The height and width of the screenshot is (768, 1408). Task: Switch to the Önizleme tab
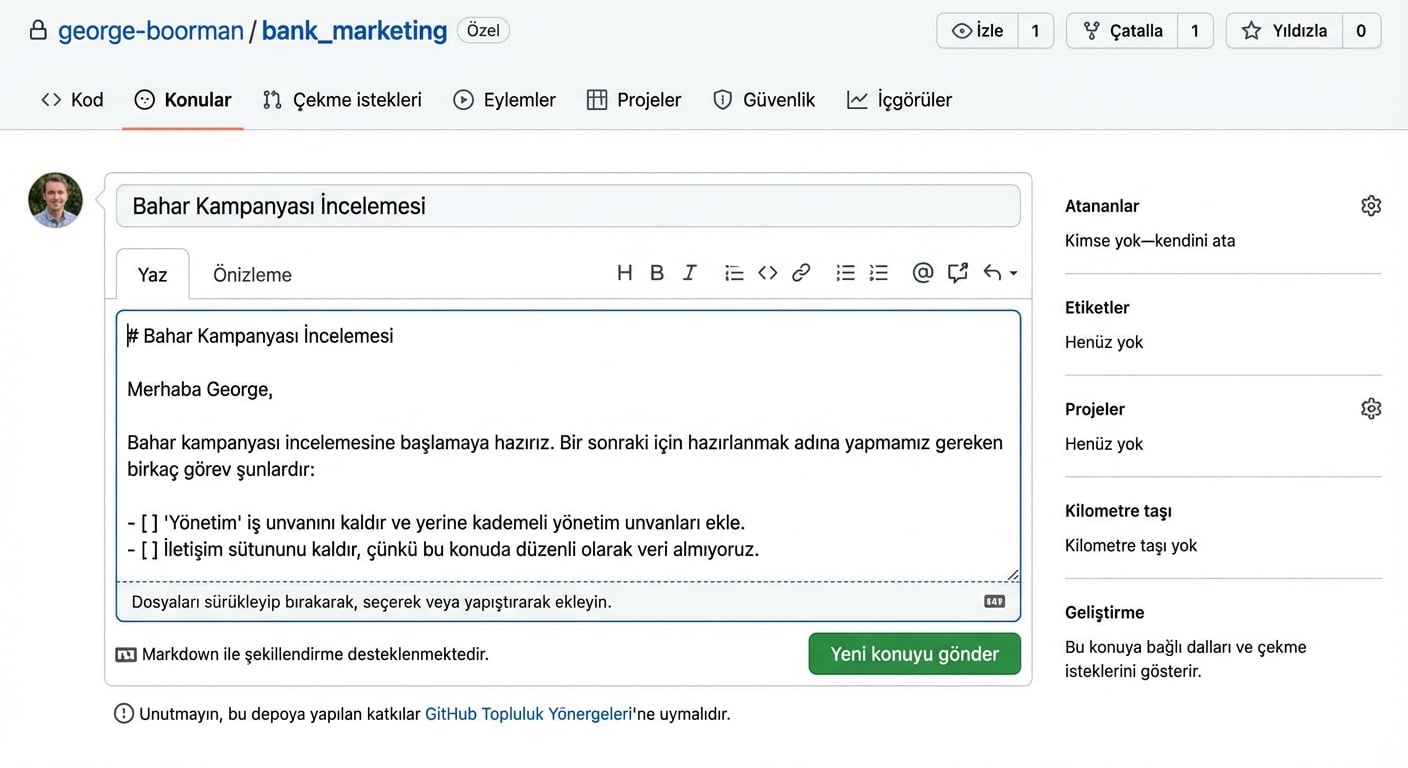pyautogui.click(x=251, y=274)
